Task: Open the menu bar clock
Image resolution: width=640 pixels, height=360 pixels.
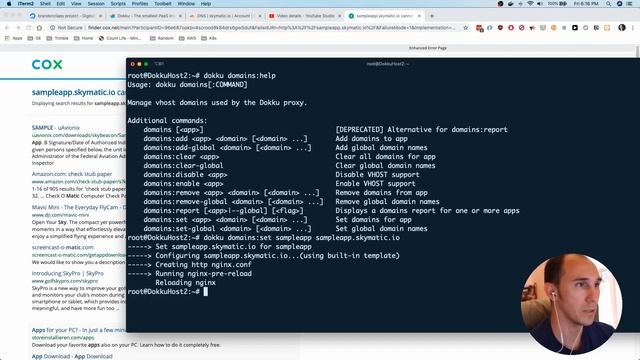Action: point(586,4)
